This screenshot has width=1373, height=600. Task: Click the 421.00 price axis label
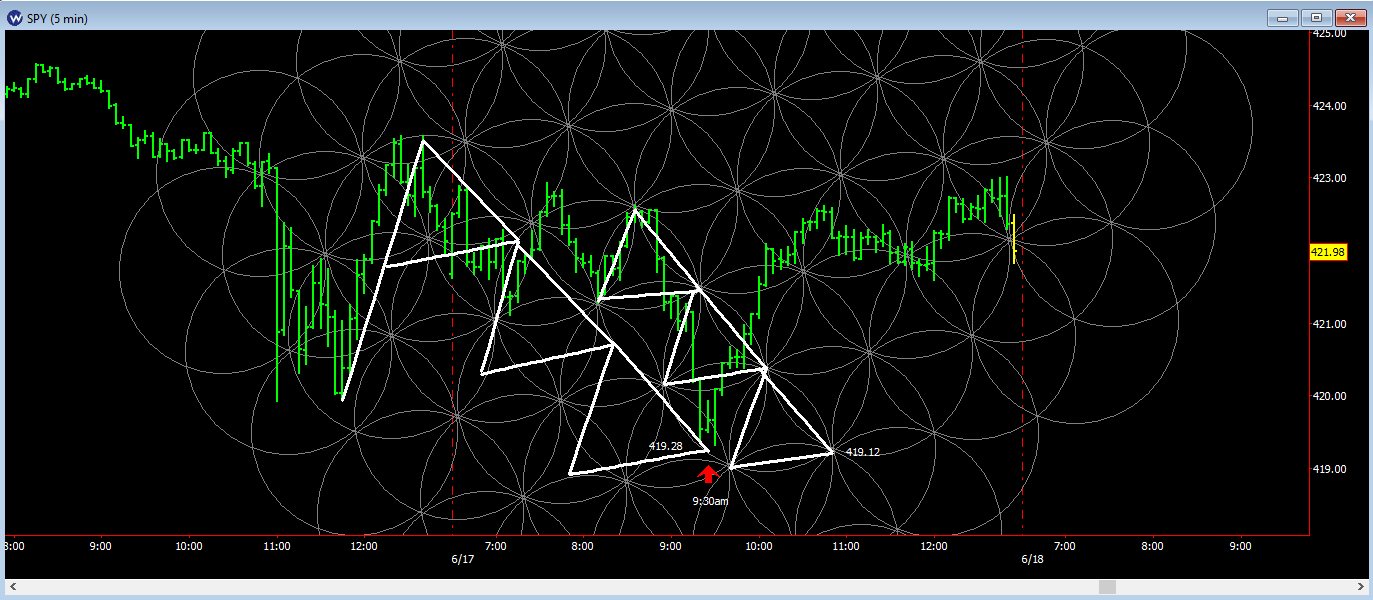pos(1329,324)
